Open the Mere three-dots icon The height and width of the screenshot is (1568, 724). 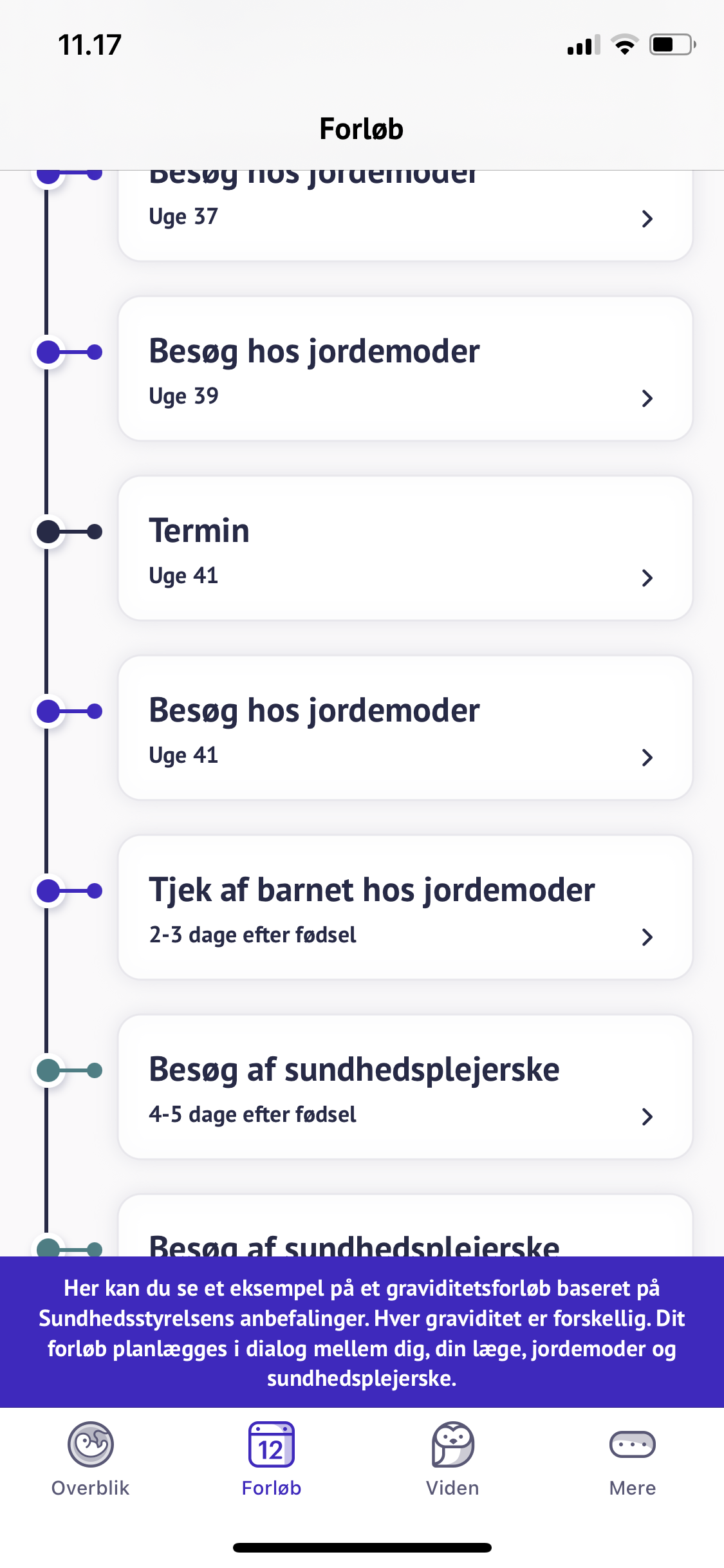(x=632, y=1444)
